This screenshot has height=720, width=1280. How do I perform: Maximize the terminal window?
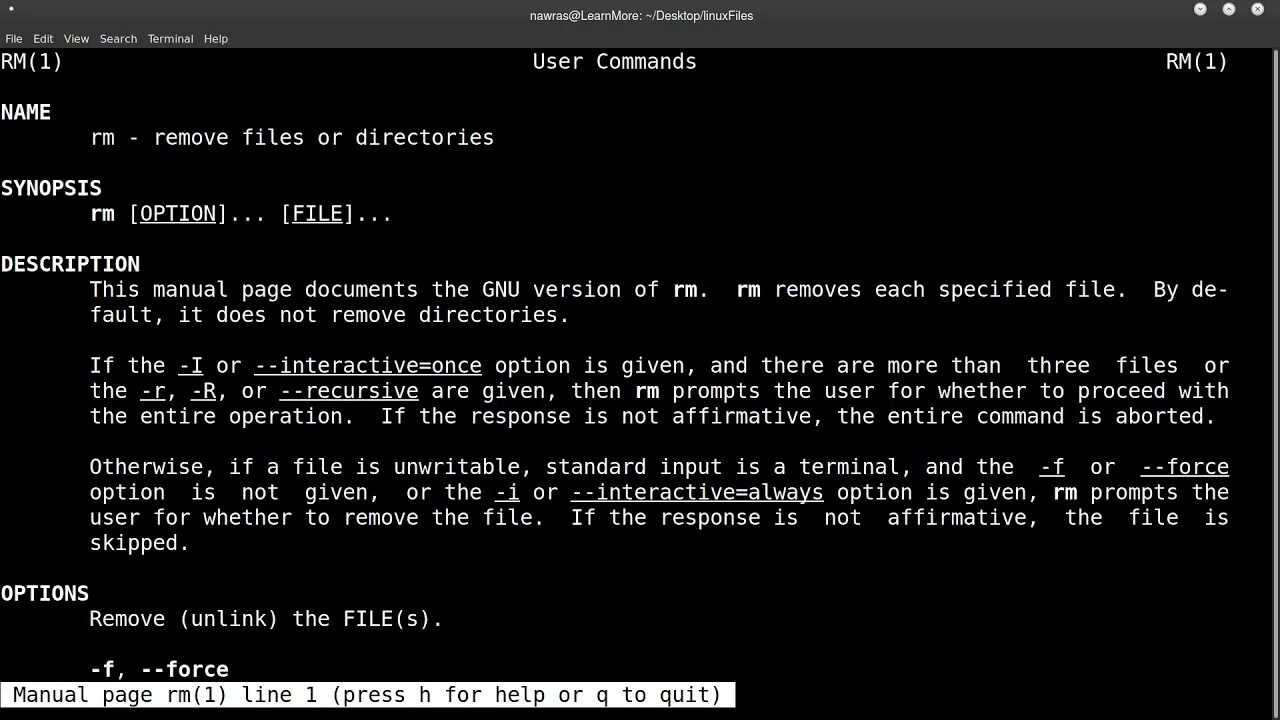[1229, 9]
